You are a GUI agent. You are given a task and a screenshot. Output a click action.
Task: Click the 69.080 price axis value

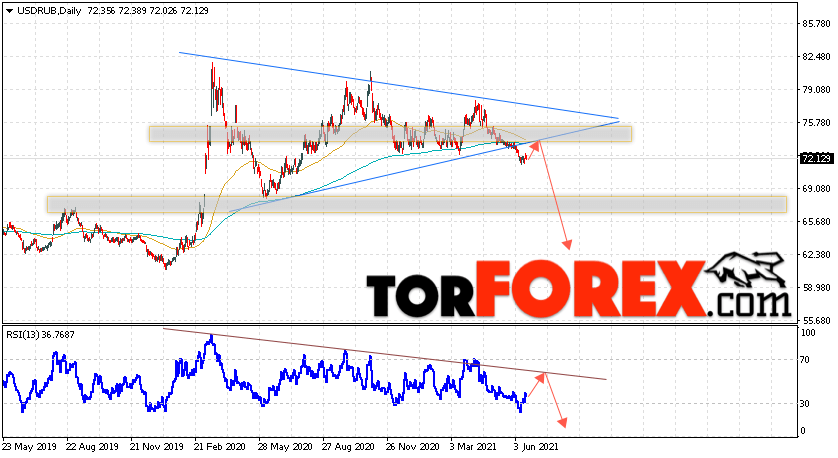tap(816, 189)
